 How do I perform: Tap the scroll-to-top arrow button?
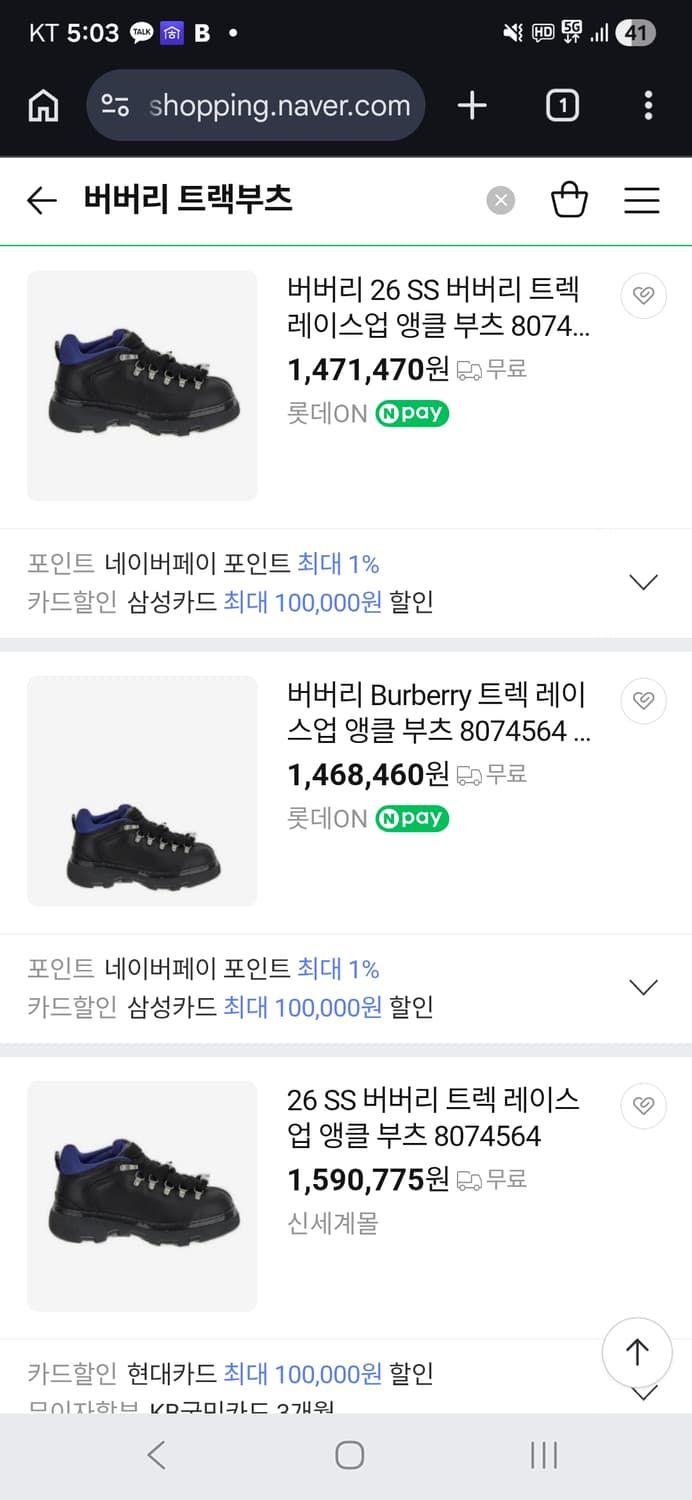tap(637, 1353)
